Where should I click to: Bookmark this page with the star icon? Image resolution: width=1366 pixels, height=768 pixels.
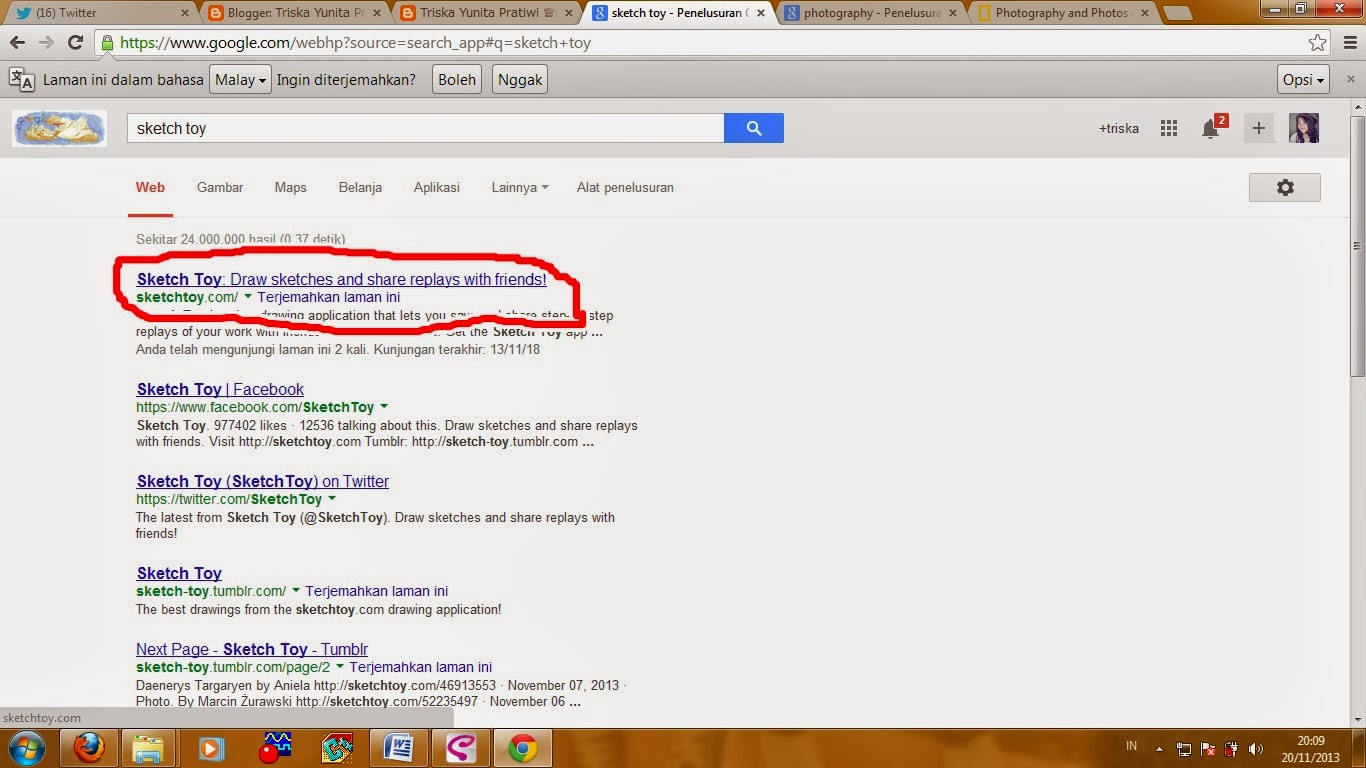pyautogui.click(x=1318, y=43)
